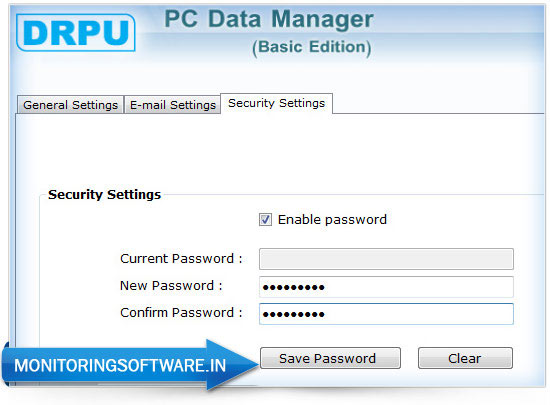Click the Basic Edition subtitle text
550x405 pixels.
[311, 47]
